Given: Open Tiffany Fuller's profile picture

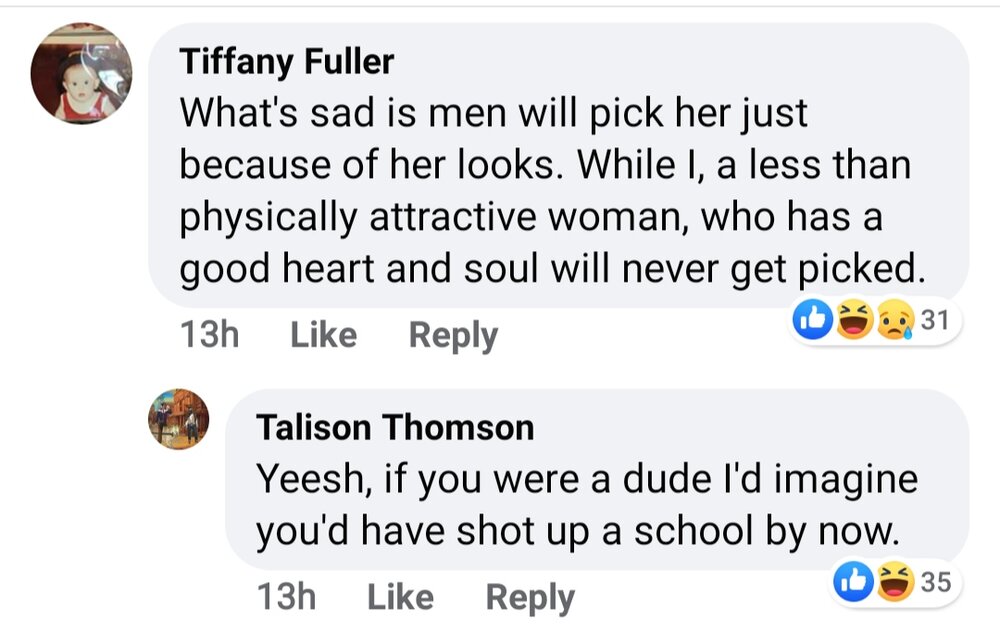Looking at the screenshot, I should point(81,73).
